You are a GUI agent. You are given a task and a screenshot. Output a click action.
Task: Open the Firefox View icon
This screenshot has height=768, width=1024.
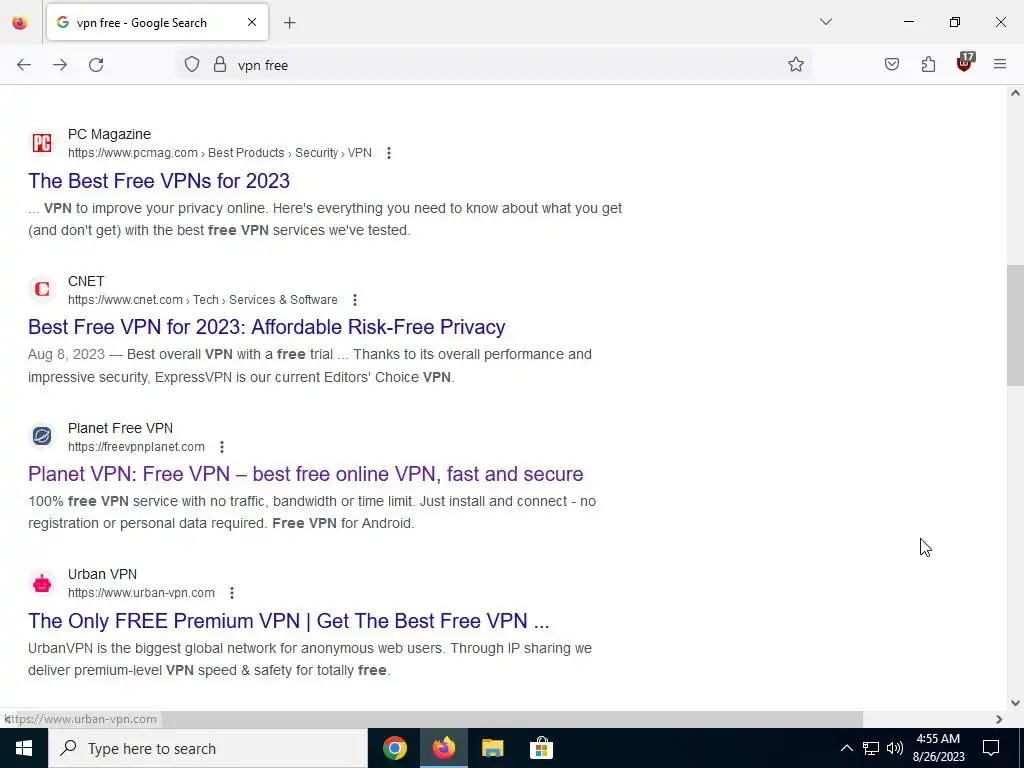pyautogui.click(x=20, y=23)
